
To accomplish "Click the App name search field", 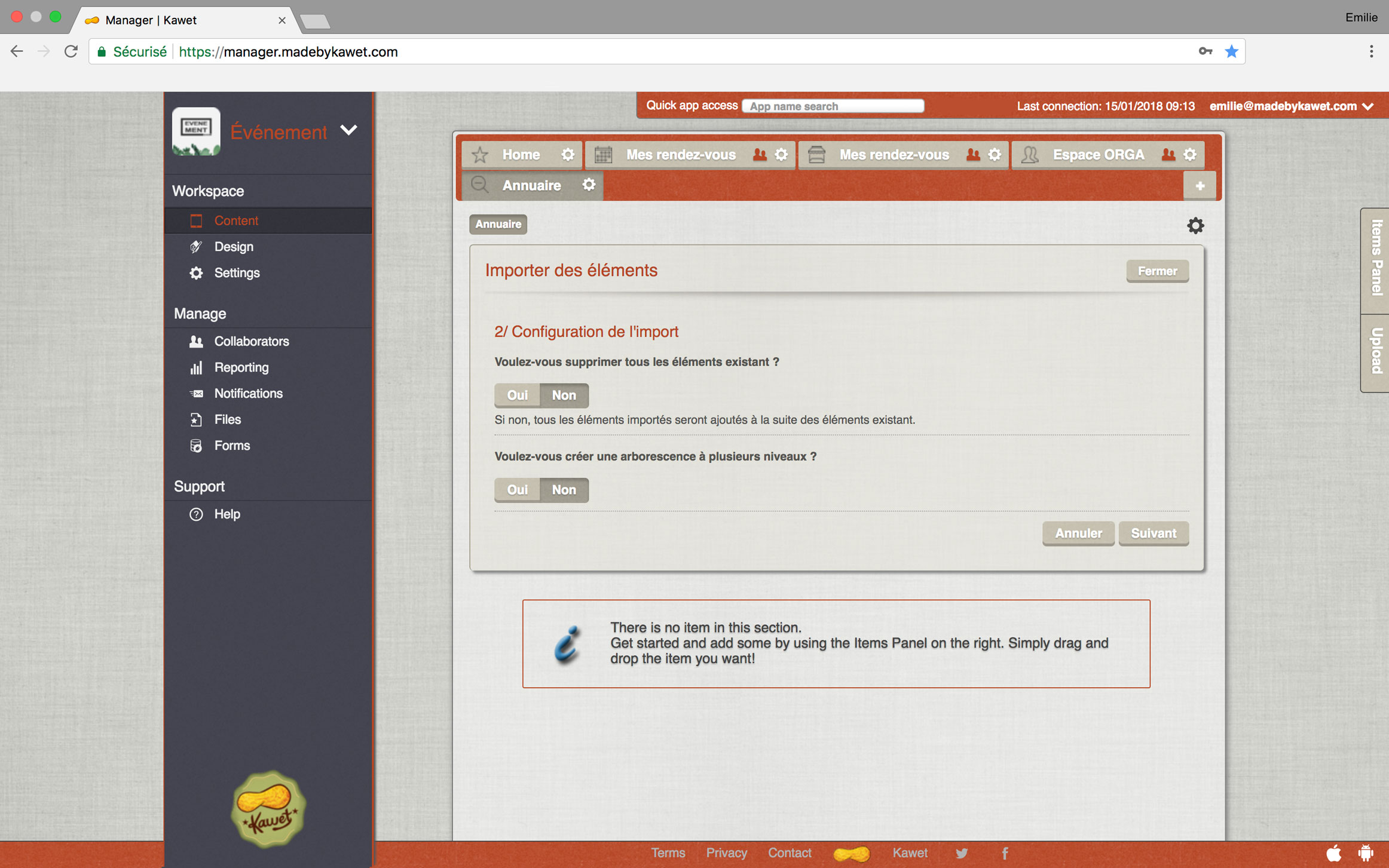I will (x=833, y=106).
